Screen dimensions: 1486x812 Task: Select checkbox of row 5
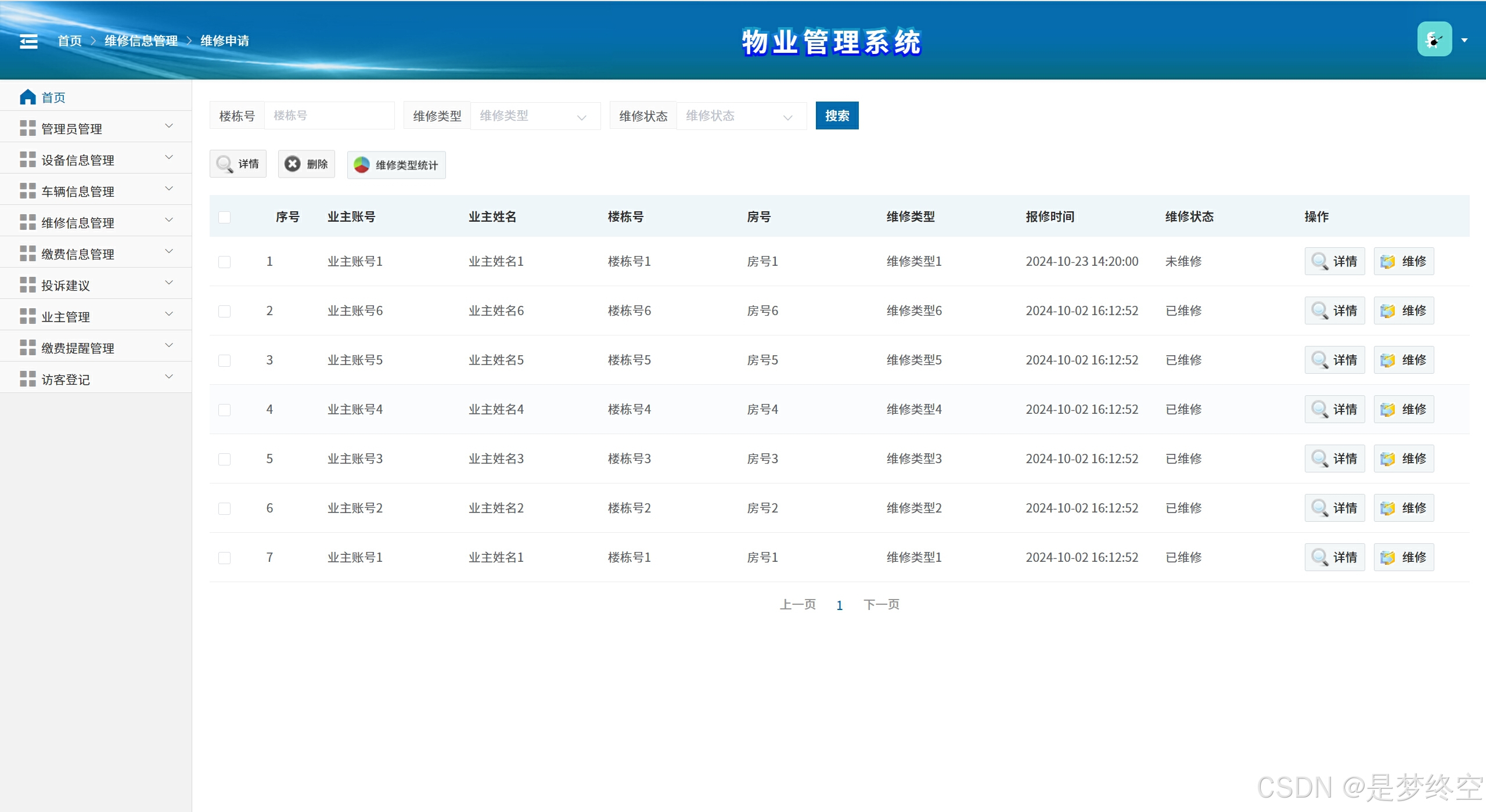click(x=224, y=459)
